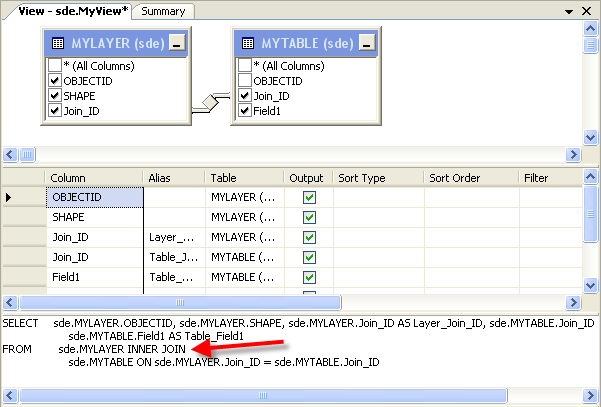
Task: Click grid pane scroll left arrow
Action: [10, 302]
